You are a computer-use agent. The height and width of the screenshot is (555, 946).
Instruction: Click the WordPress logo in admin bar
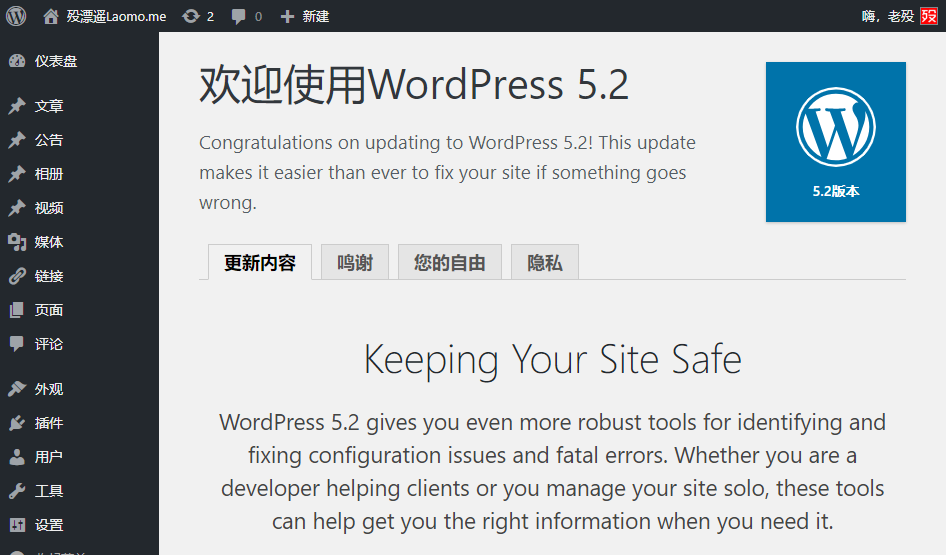pyautogui.click(x=16, y=16)
